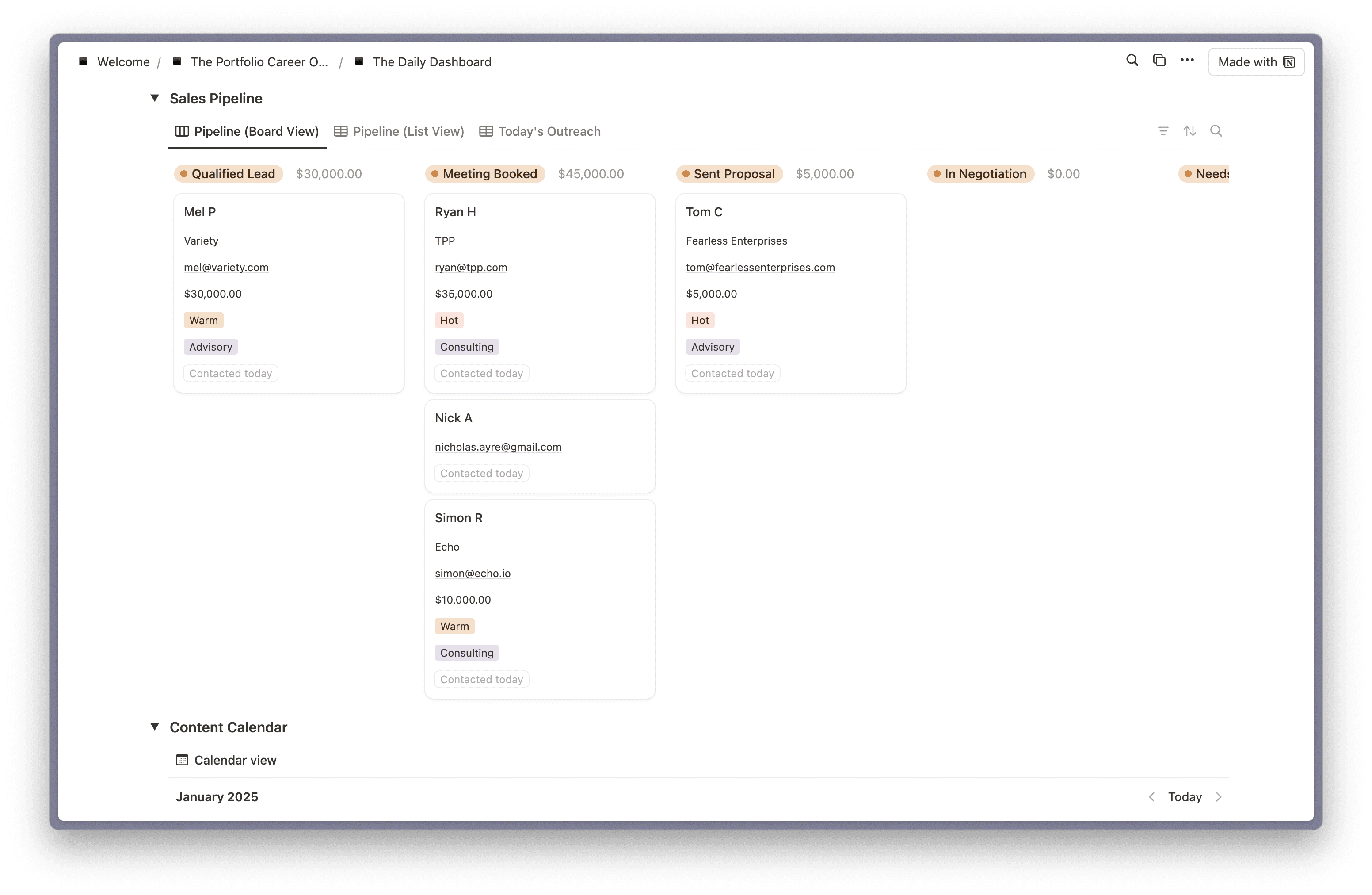Select Pipeline (Board View) tab
1372x895 pixels.
(x=248, y=131)
